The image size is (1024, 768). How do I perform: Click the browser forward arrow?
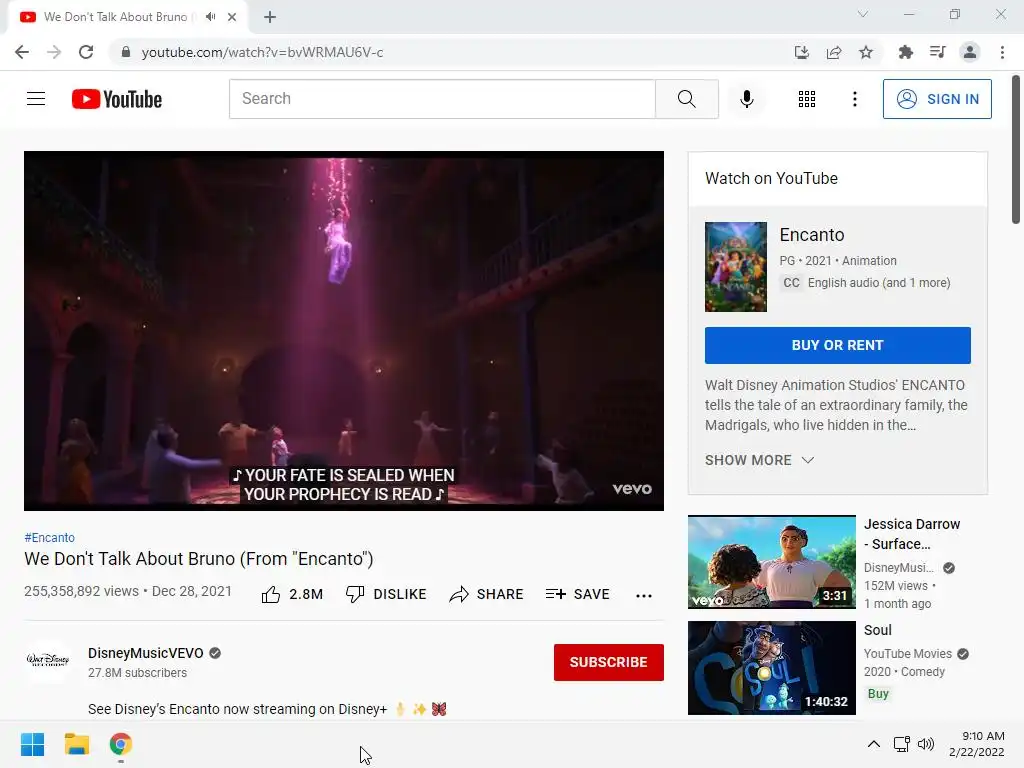click(x=54, y=52)
